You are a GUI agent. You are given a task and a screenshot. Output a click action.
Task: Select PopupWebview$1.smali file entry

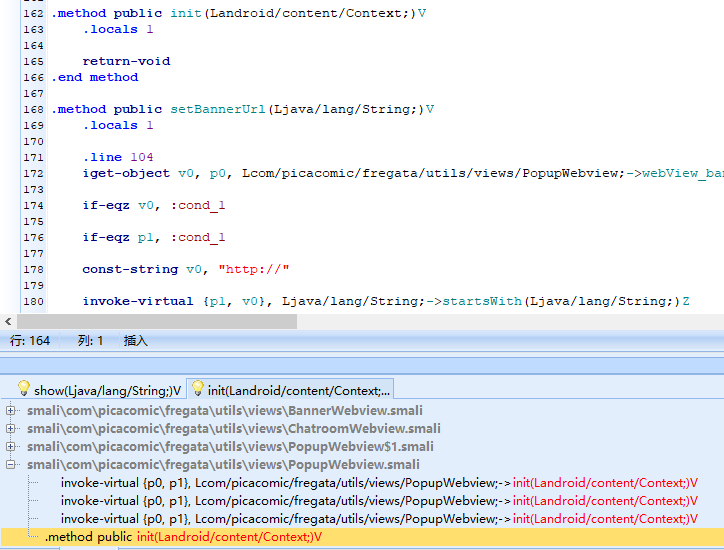click(230, 447)
